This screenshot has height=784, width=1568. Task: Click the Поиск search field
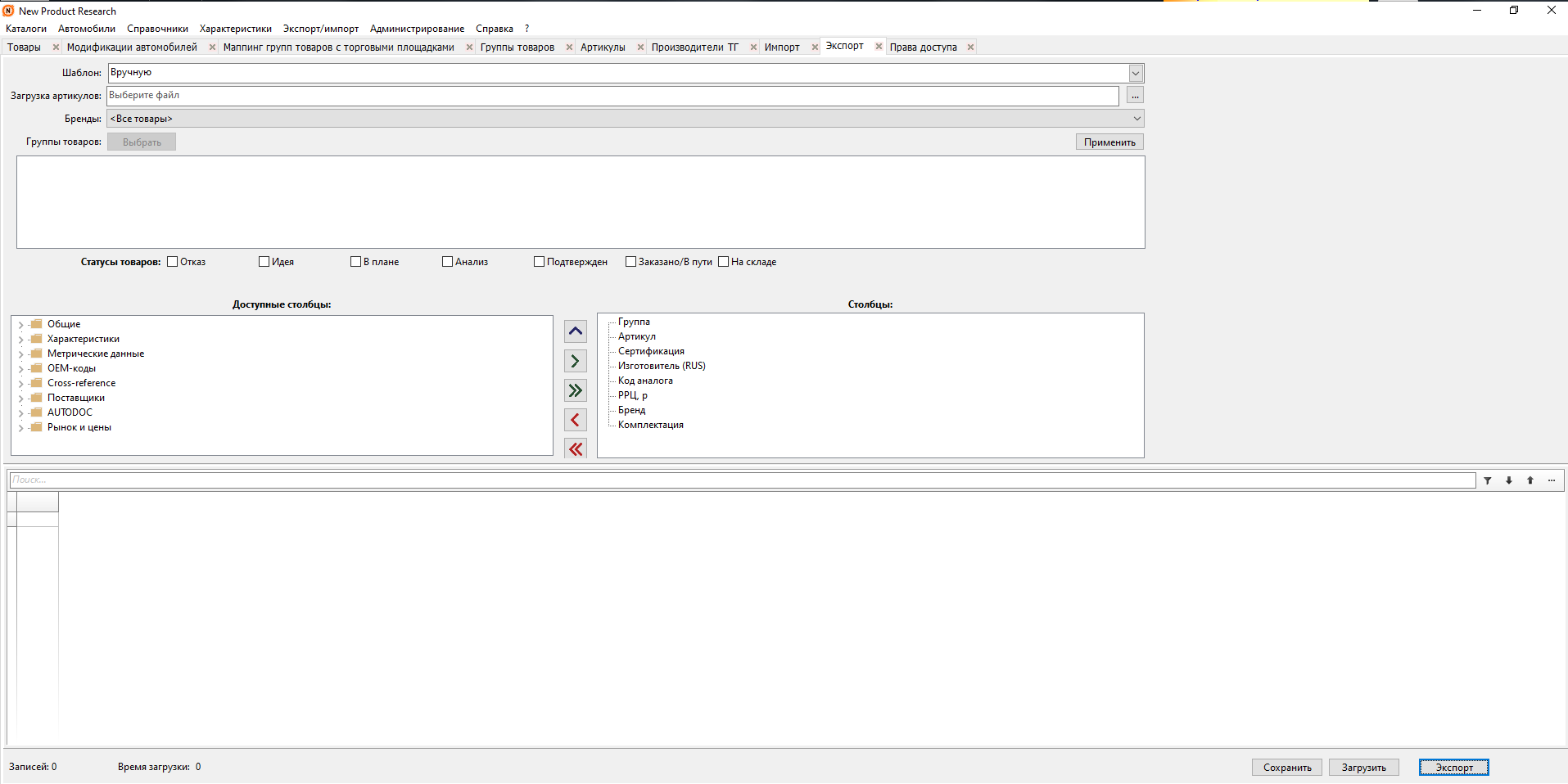pos(737,480)
